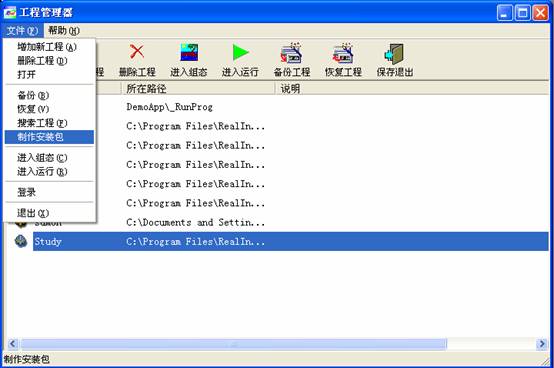Click the save and exit door icon (保存退出)
This screenshot has height=368, width=554.
[394, 53]
